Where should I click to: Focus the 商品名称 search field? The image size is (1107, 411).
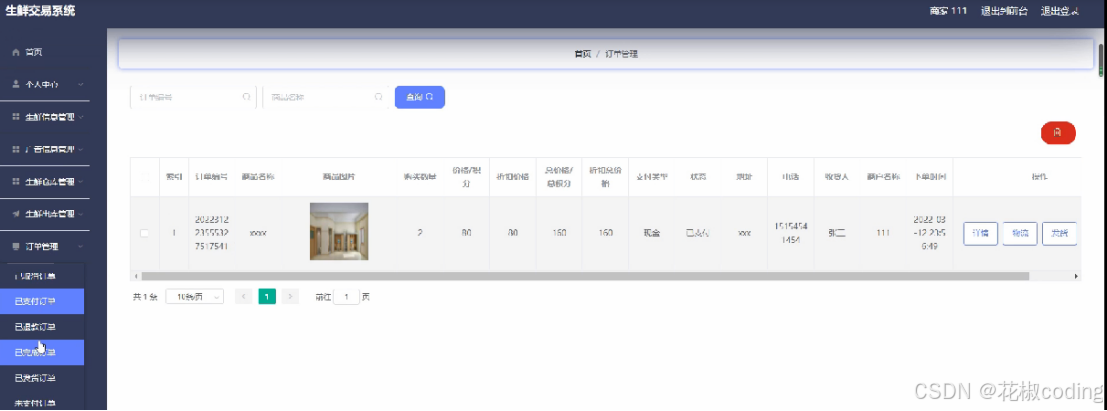[325, 97]
